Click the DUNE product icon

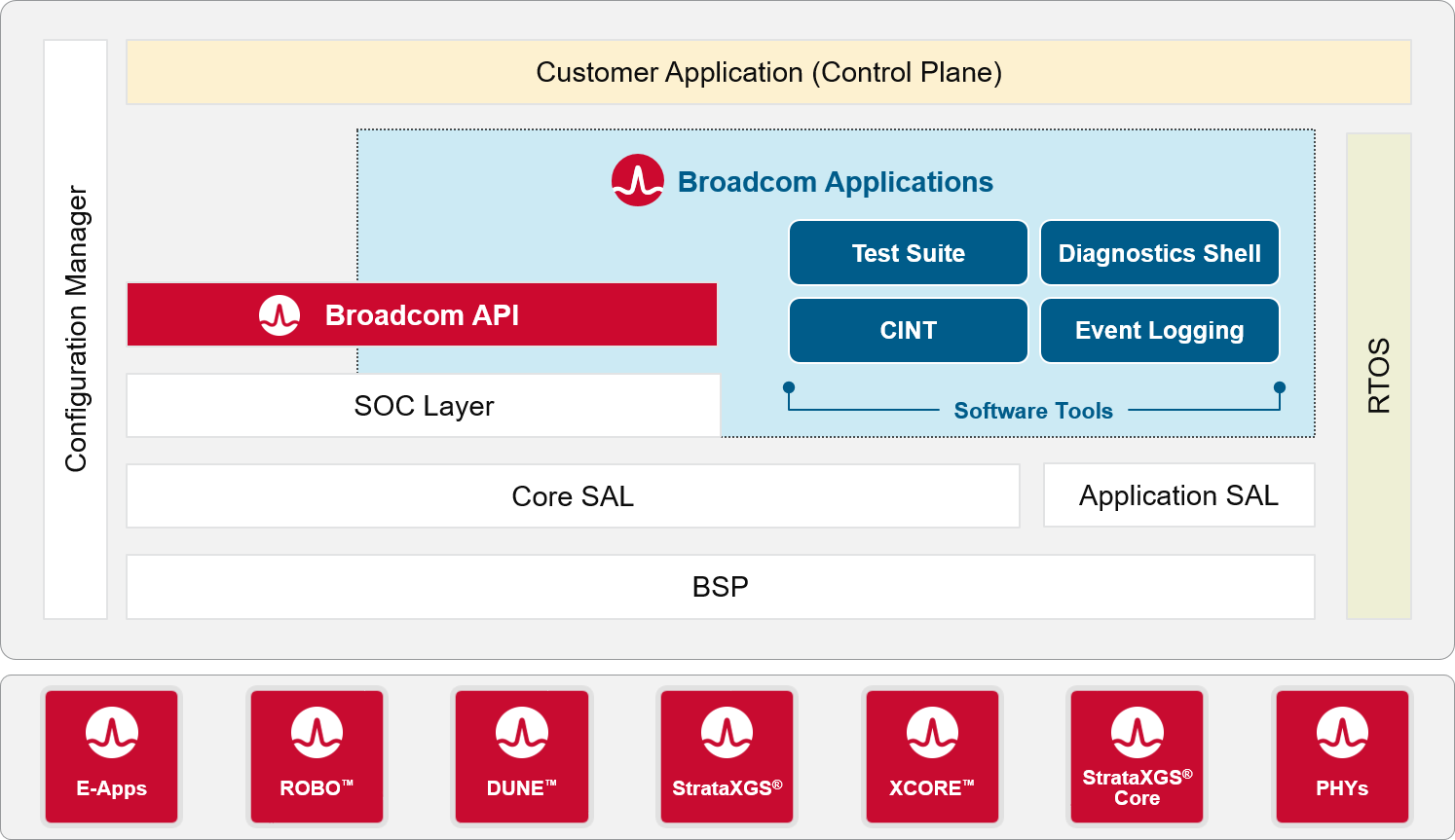click(x=522, y=755)
